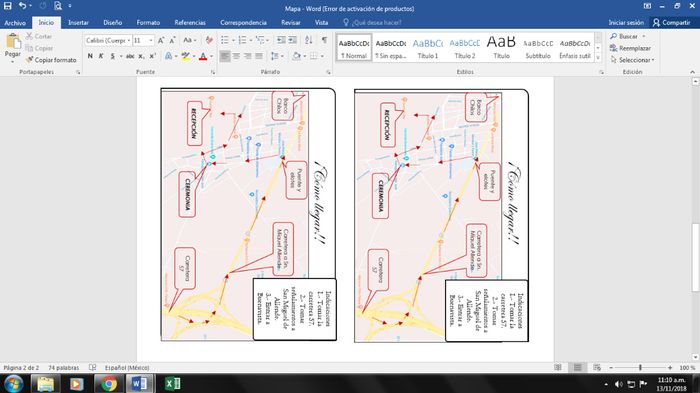Decrease paragraph indent

coord(281,40)
